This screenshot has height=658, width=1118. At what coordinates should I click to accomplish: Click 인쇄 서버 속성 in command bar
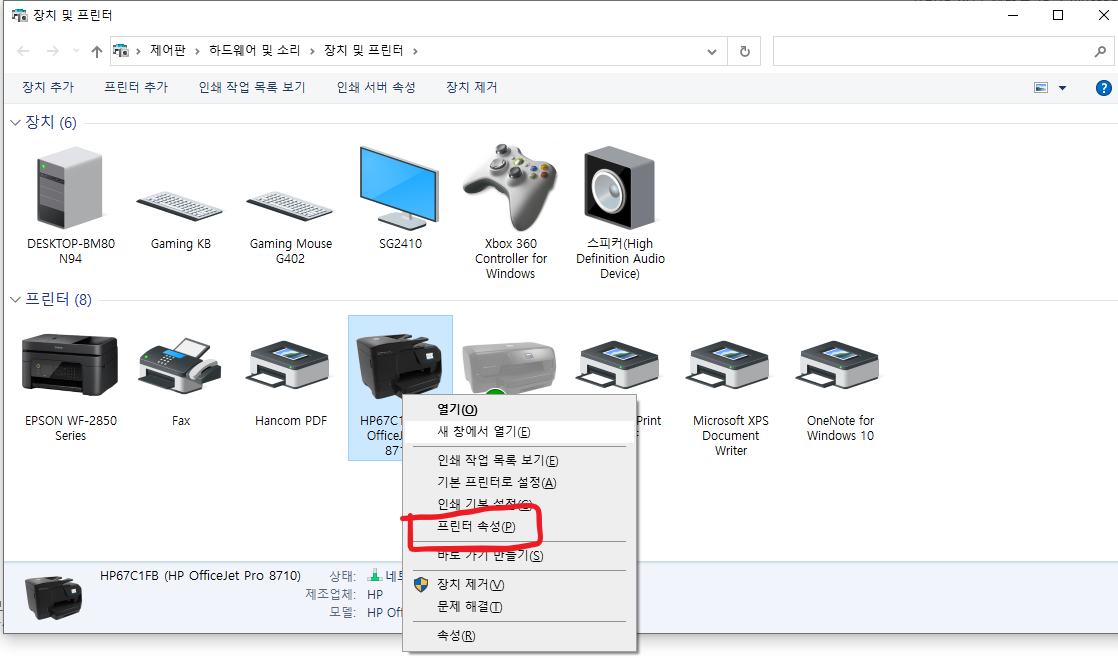(376, 87)
